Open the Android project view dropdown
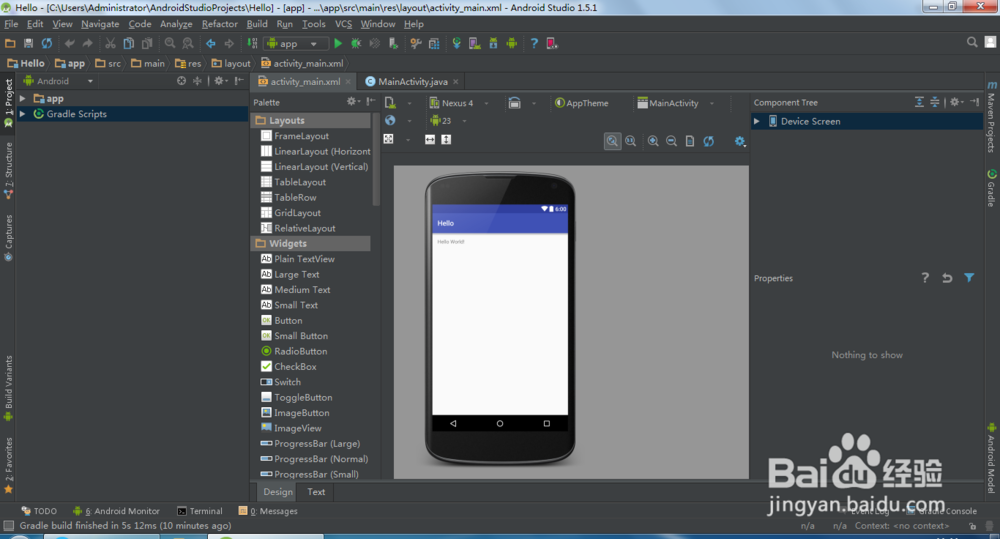 click(59, 81)
